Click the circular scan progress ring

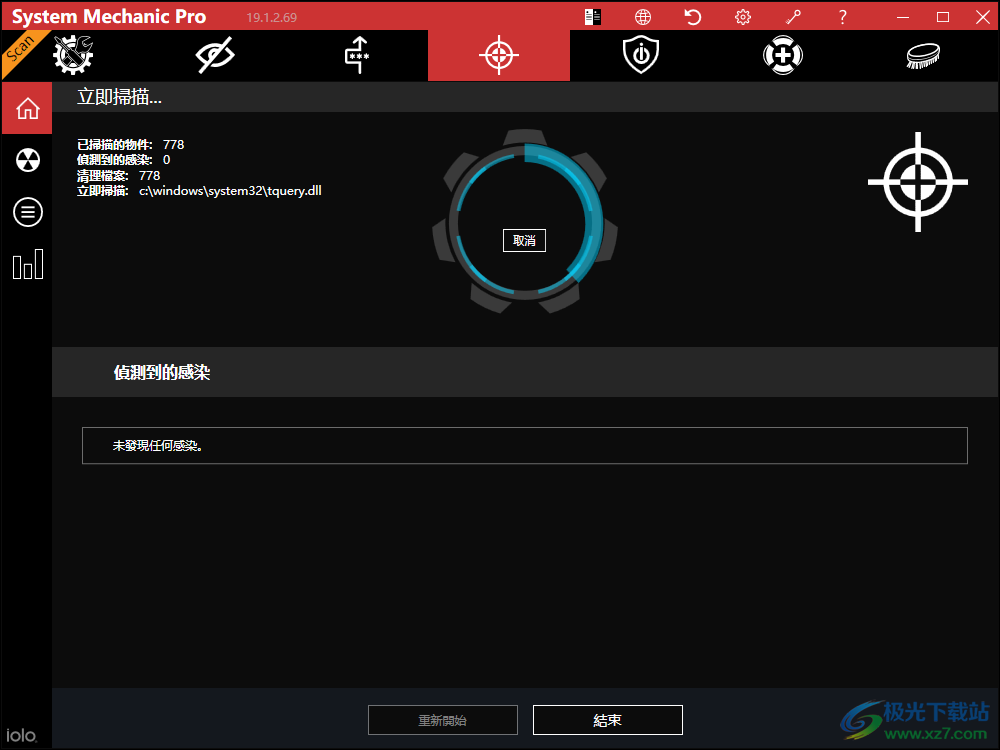525,221
